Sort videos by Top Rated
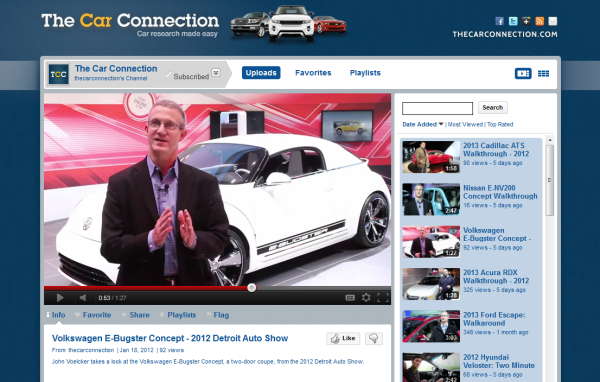The image size is (600, 382). (x=500, y=124)
